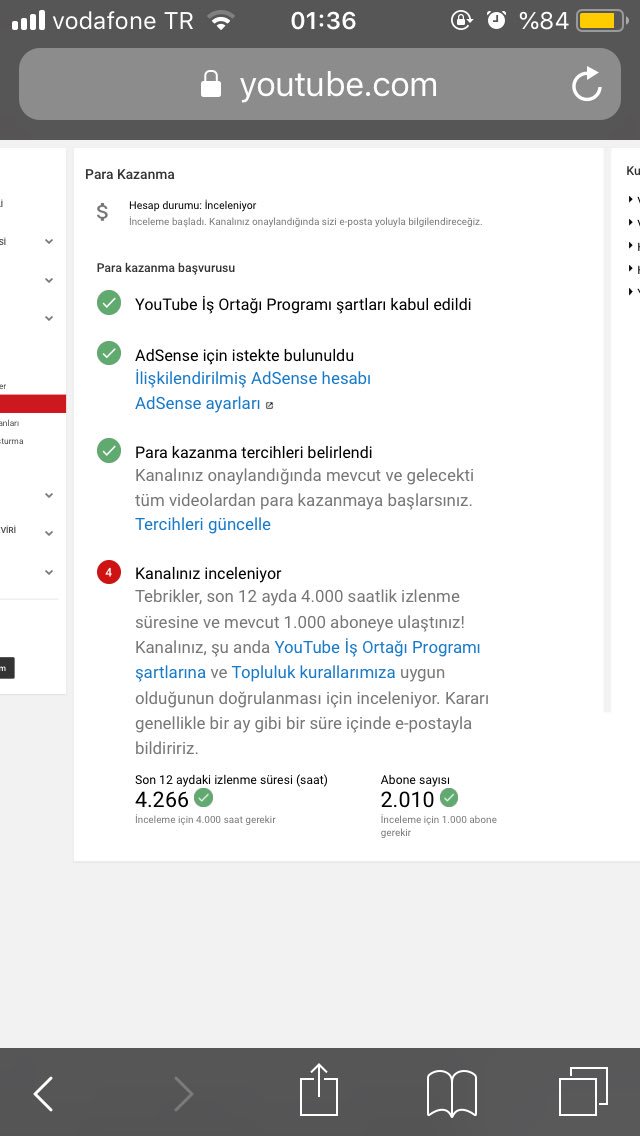Open 'YouTube İş Ortağı Programı şartlarına' link

tap(308, 659)
